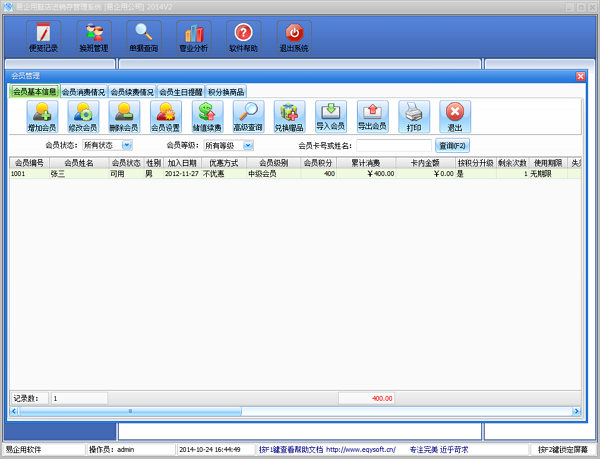The height and width of the screenshot is (459, 600).
Task: Click the 会员卡号或姓名 input field
Action: point(394,146)
